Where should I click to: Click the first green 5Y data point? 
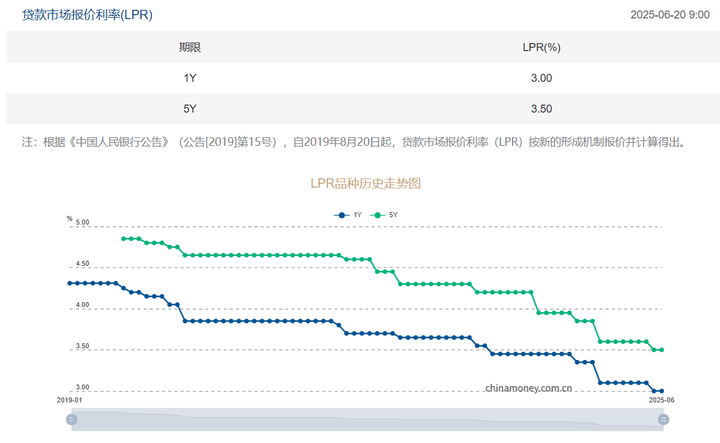point(123,239)
